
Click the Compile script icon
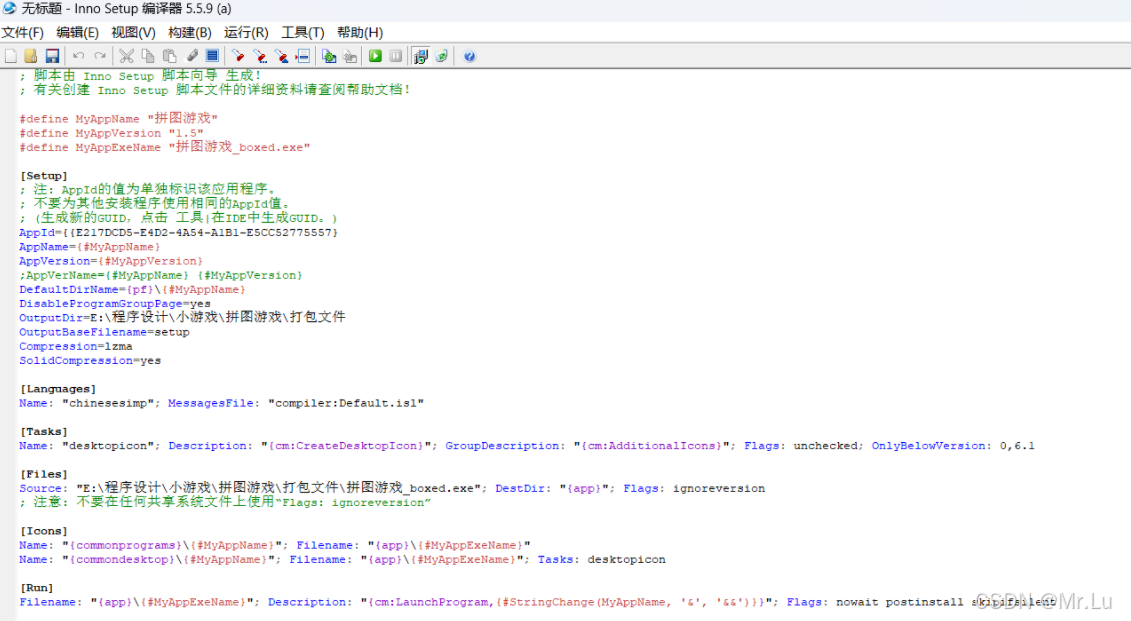pyautogui.click(x=329, y=56)
